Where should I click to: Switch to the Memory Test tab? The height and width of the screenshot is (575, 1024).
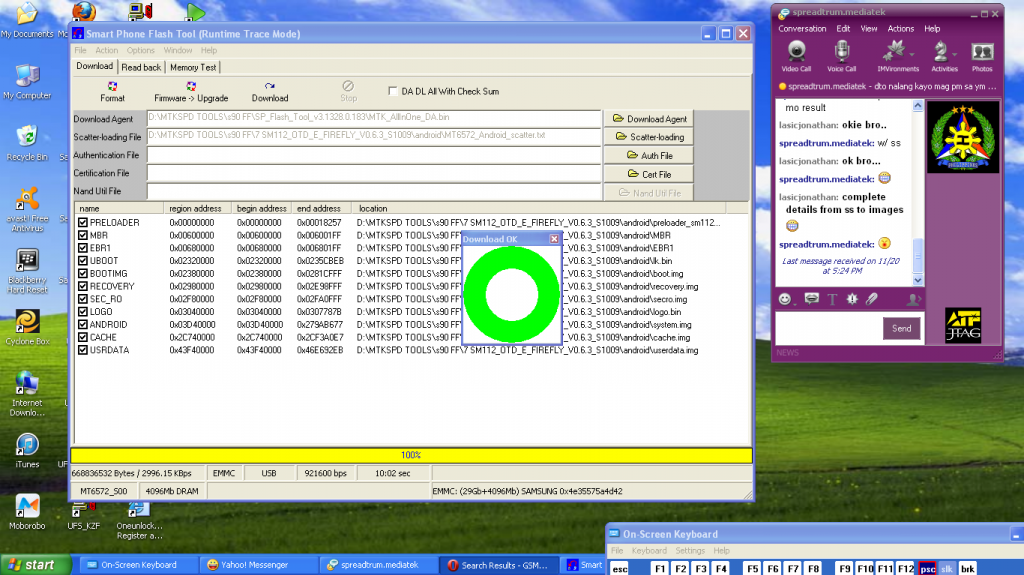tap(193, 67)
